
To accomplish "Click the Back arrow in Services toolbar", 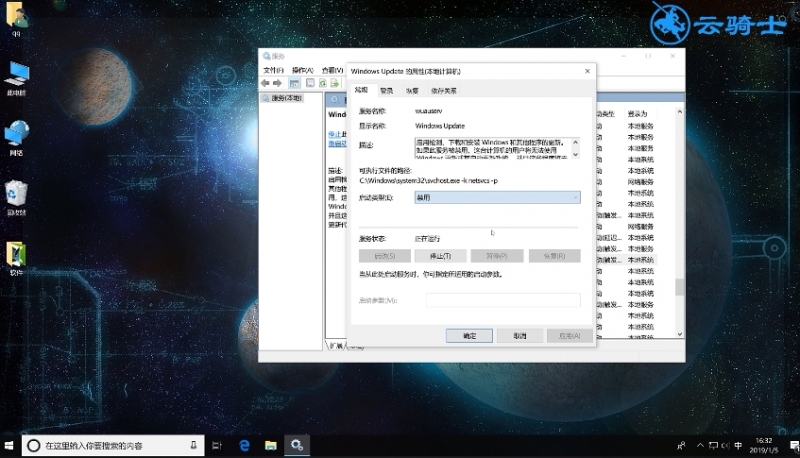I will 265,83.
